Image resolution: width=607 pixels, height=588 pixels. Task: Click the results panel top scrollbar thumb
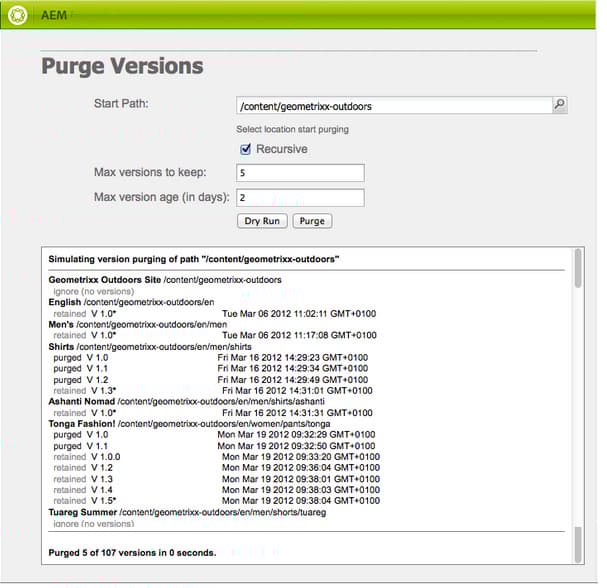[578, 268]
